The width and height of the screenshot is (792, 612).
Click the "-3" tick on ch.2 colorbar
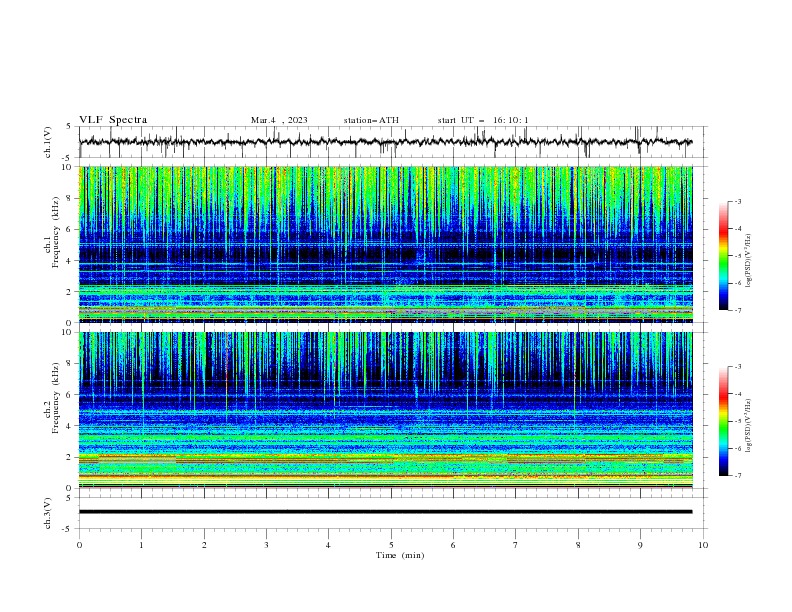point(737,367)
